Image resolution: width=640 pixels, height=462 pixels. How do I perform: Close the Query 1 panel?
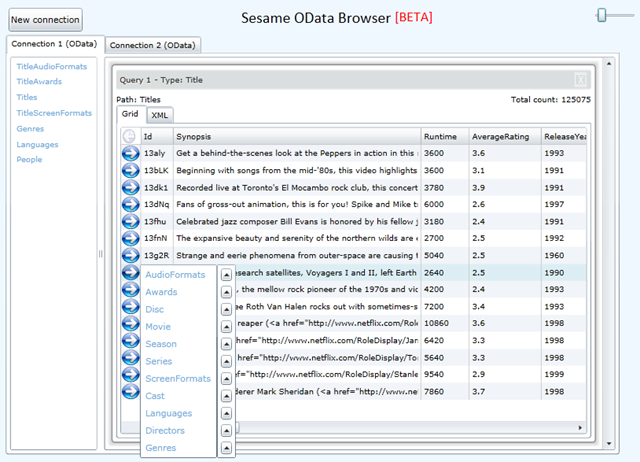(x=580, y=80)
